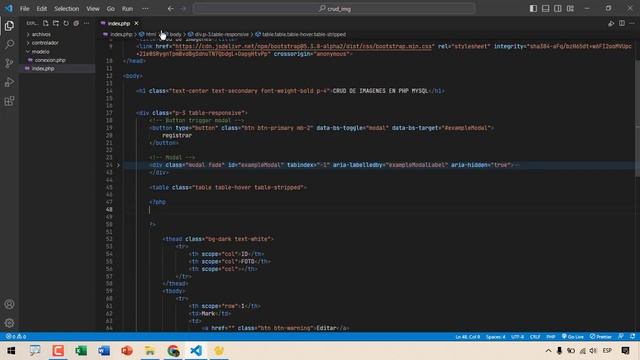
Task: Click the crud_img command center search box
Action: coord(334,9)
